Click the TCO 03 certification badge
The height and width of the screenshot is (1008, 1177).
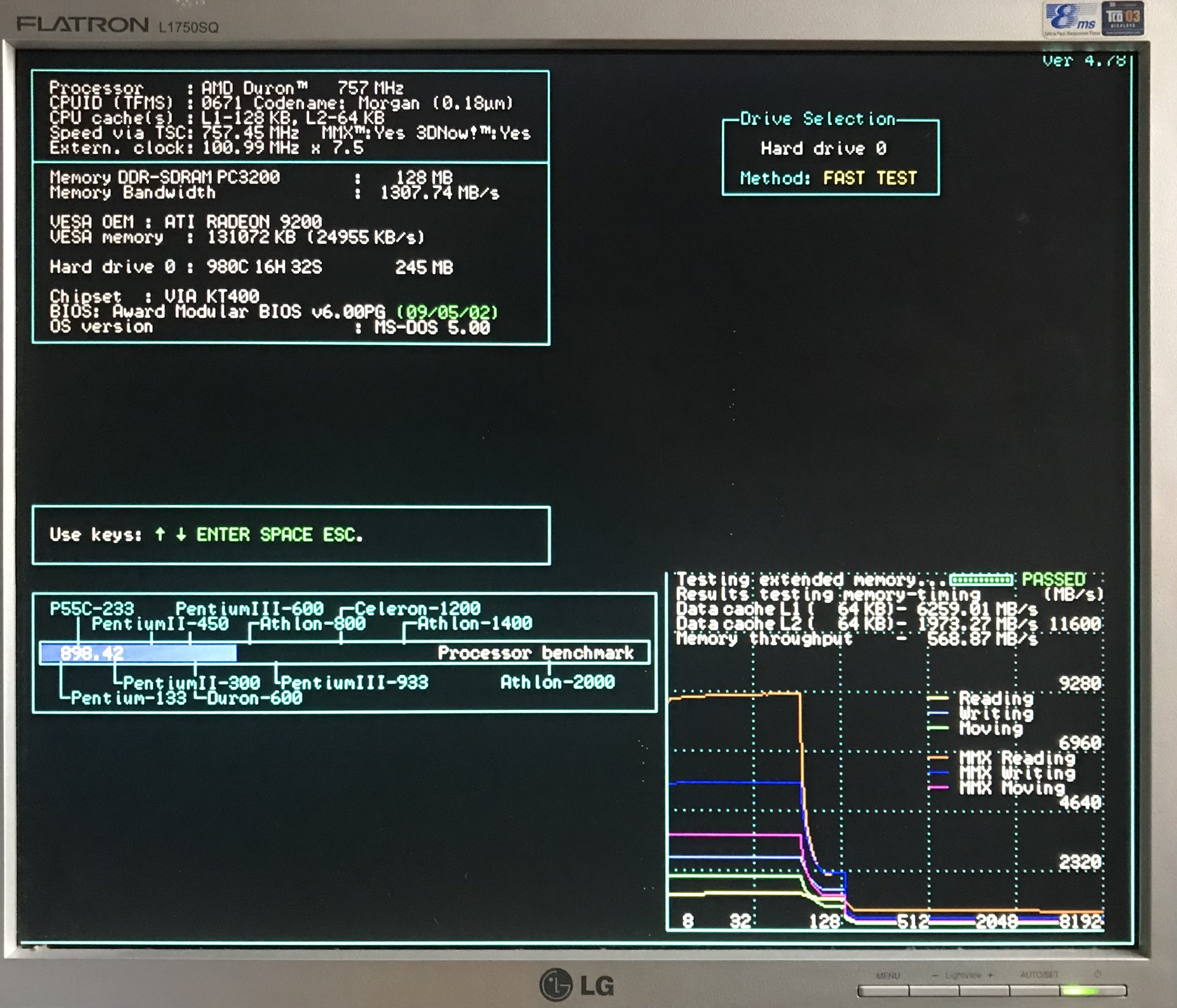coord(1122,18)
